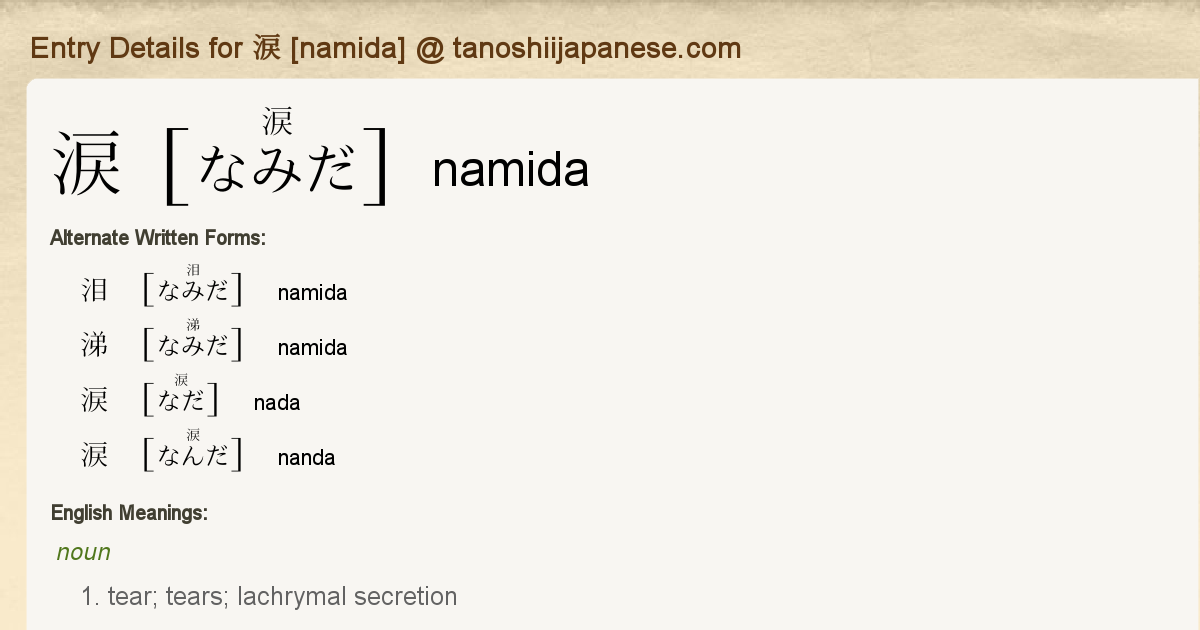Click the definition "tear; tears; lachrymal secretion"
Image resolution: width=1200 pixels, height=630 pixels.
point(282,597)
